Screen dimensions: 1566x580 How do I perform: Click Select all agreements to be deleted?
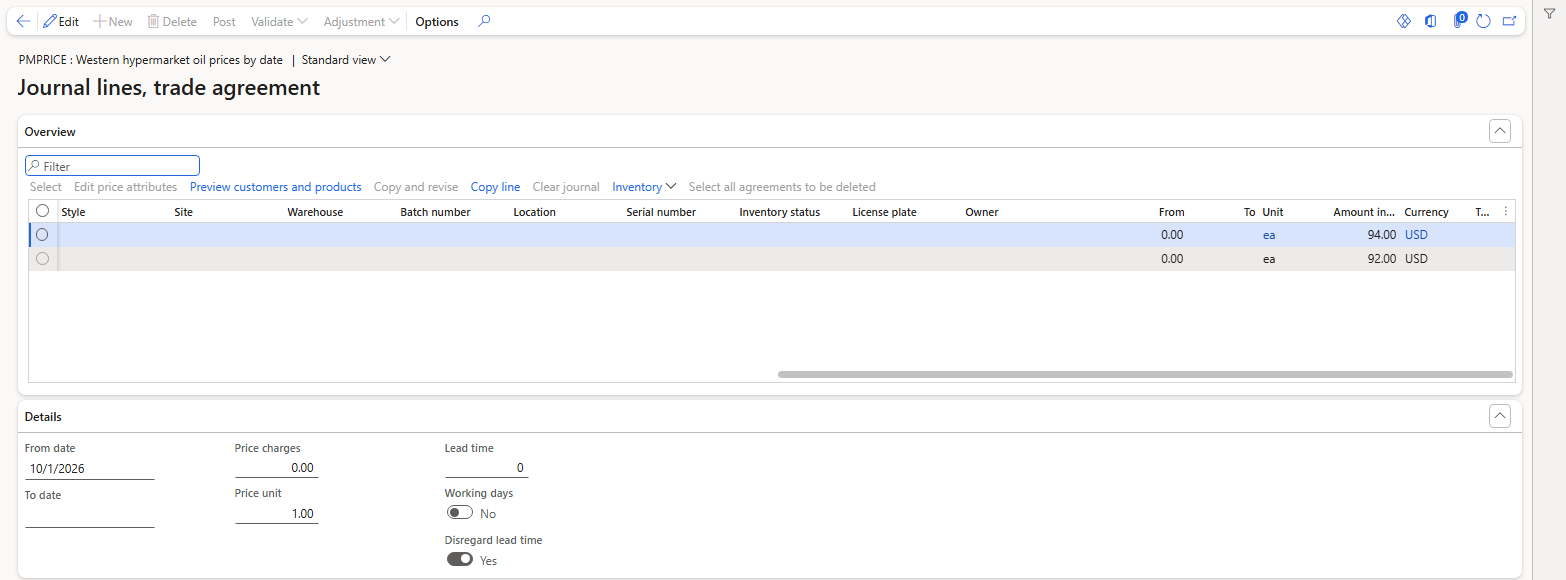point(782,187)
